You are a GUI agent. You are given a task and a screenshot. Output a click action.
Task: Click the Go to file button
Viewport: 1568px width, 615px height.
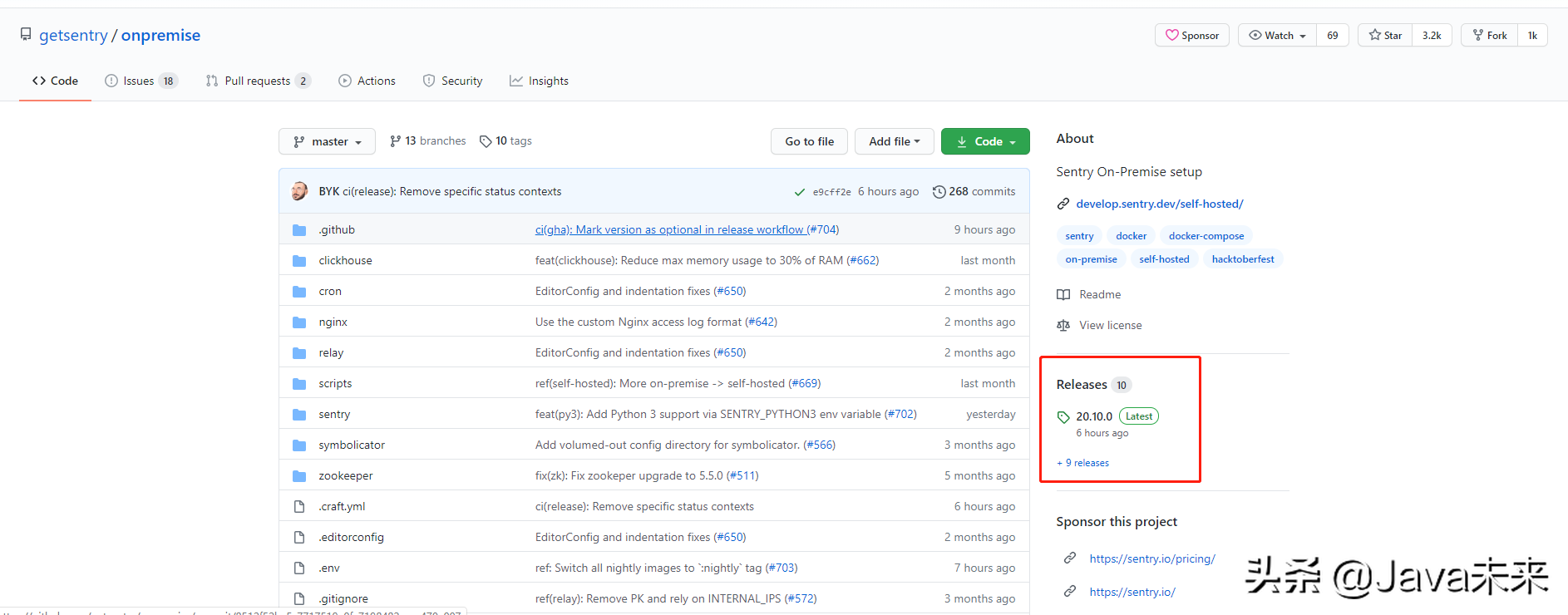point(809,141)
